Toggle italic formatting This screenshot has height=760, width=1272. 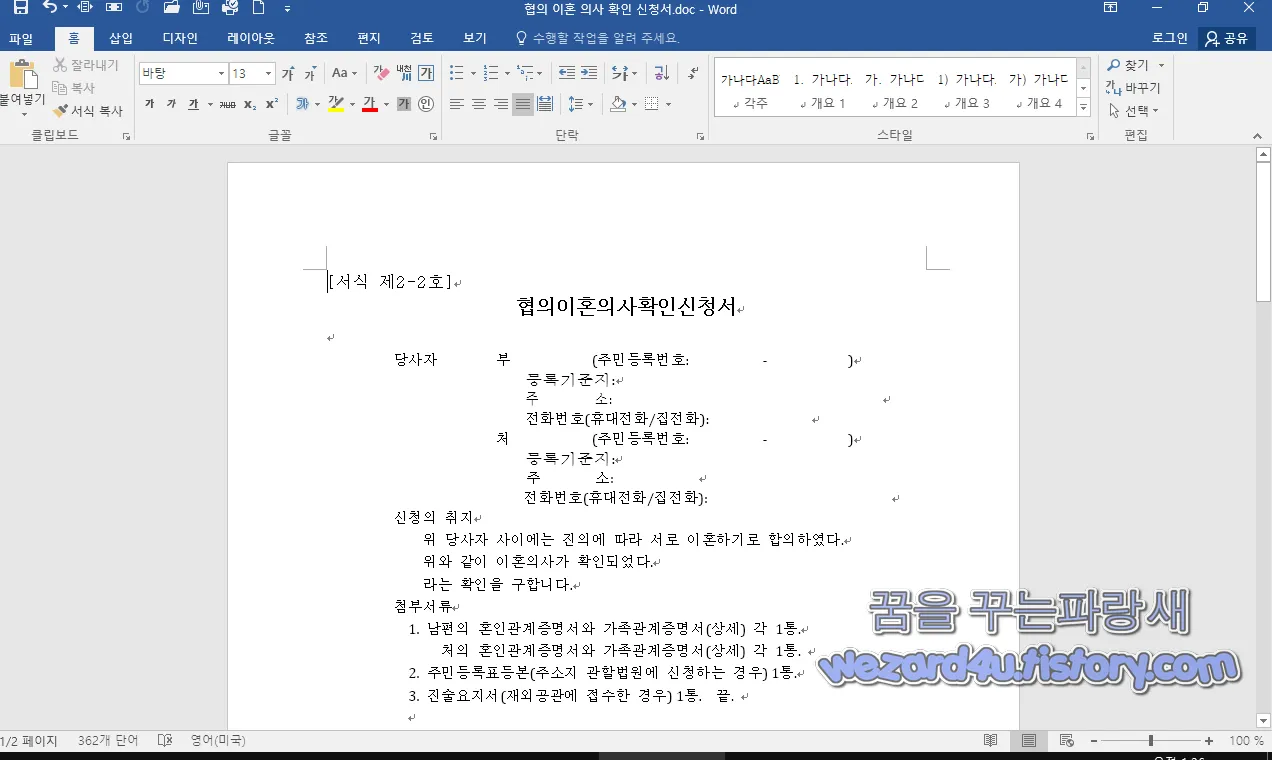point(172,103)
